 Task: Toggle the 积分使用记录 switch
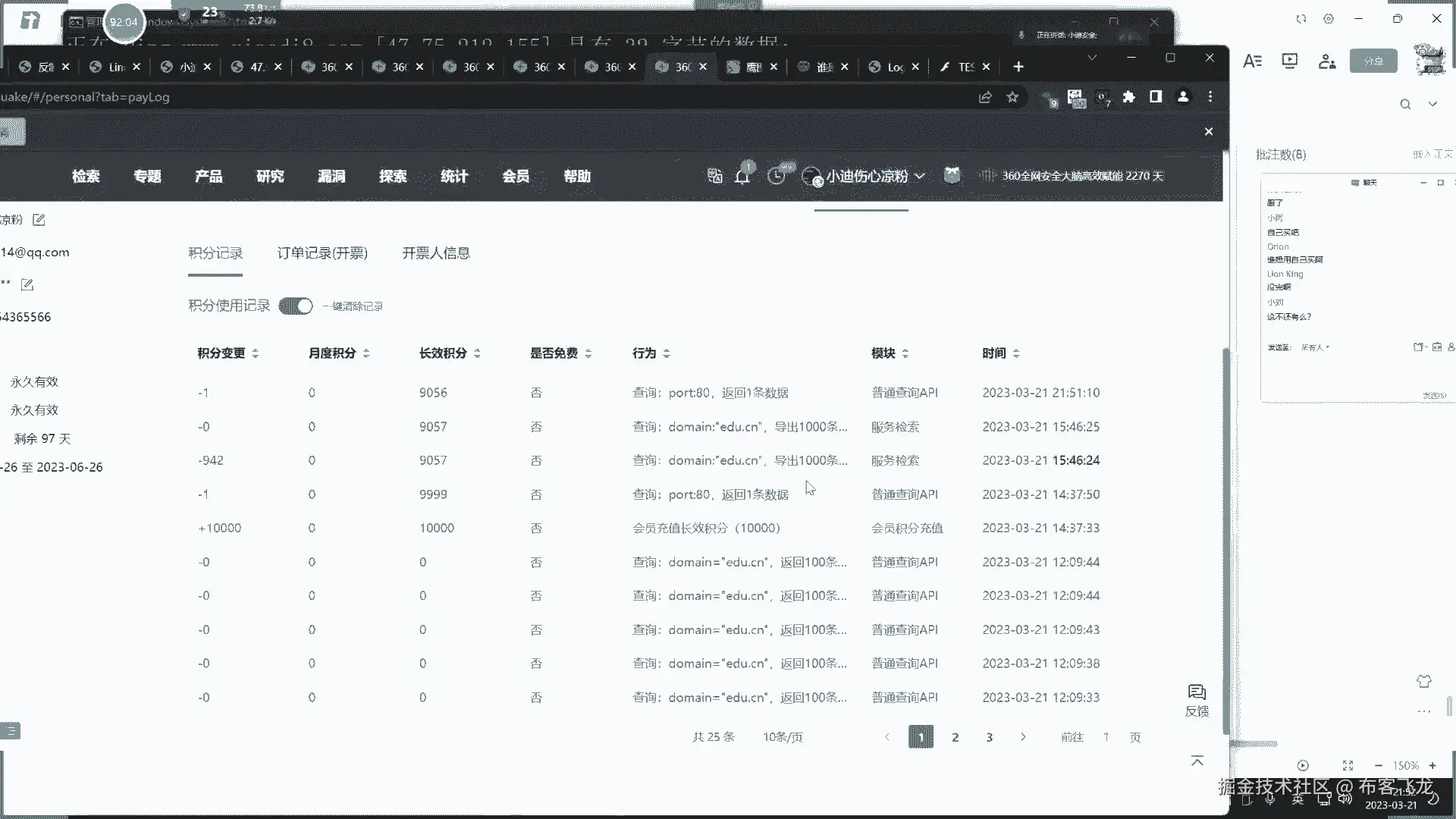click(x=296, y=306)
